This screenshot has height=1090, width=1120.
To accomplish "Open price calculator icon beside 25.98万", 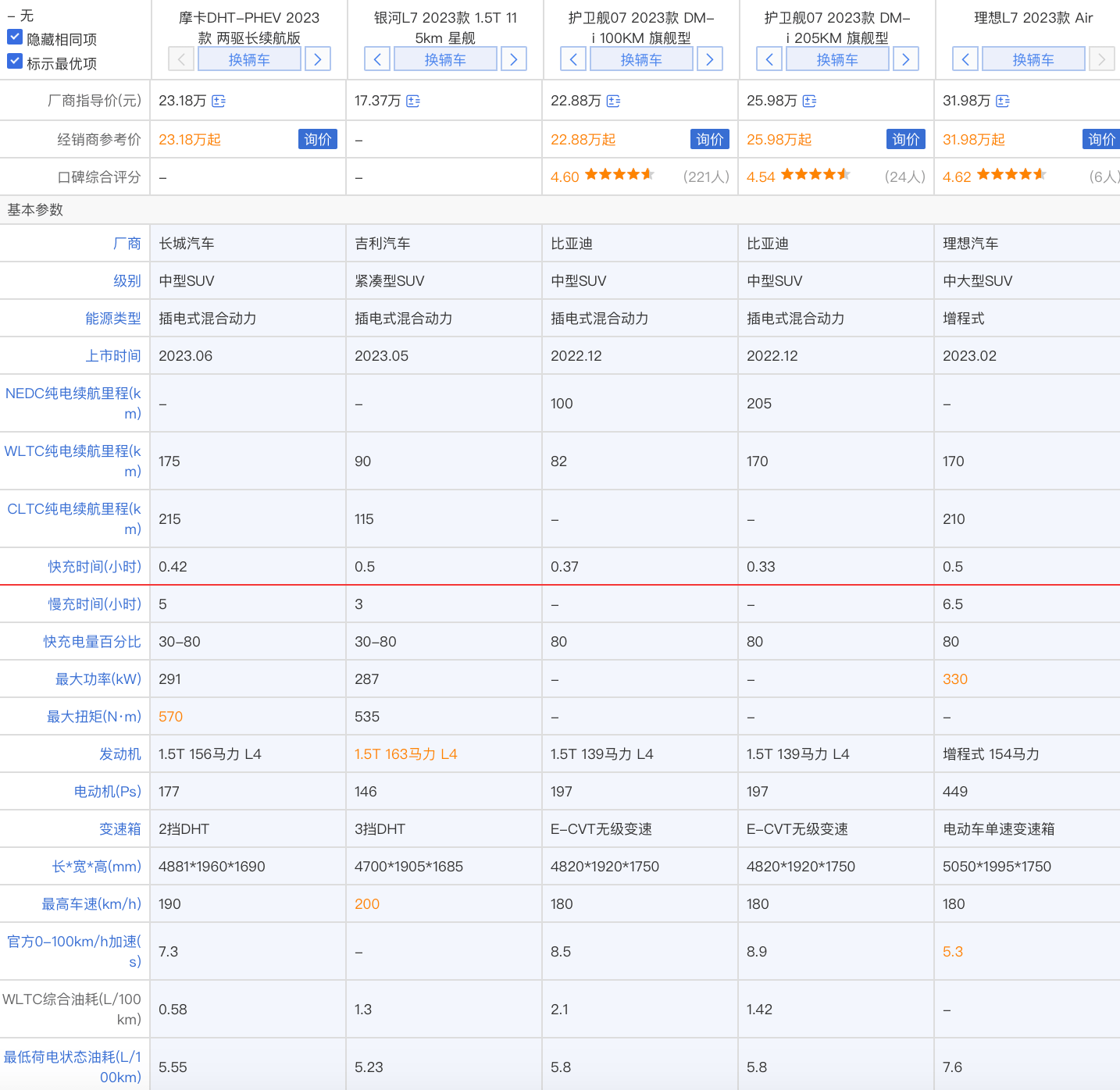I will 809,101.
